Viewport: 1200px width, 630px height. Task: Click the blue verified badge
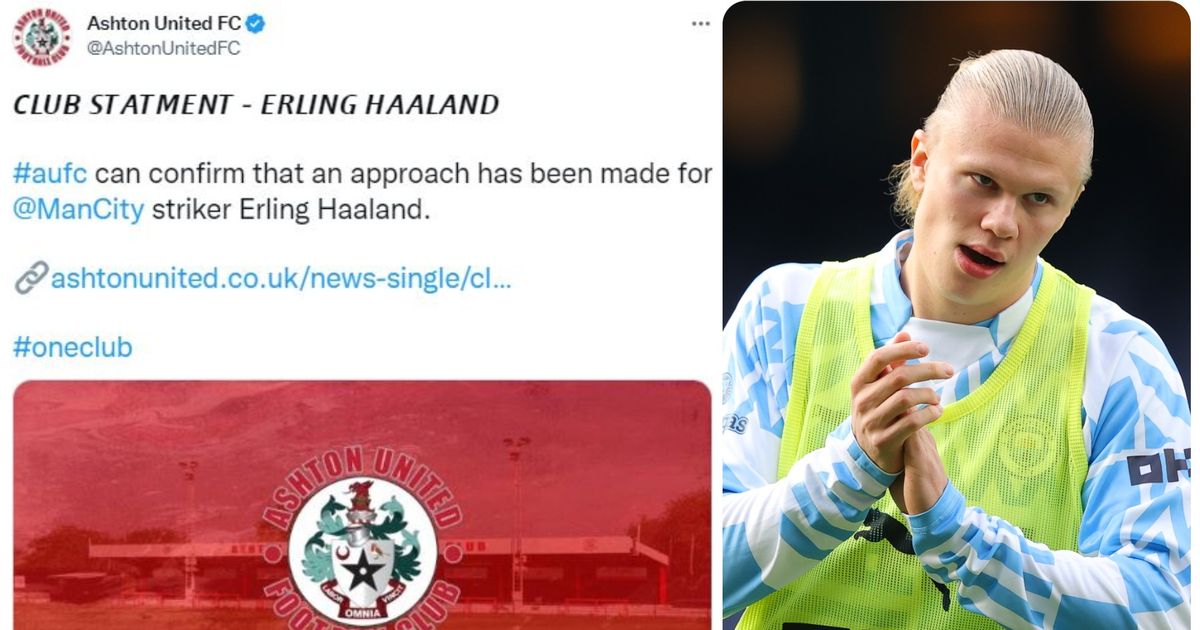(256, 24)
